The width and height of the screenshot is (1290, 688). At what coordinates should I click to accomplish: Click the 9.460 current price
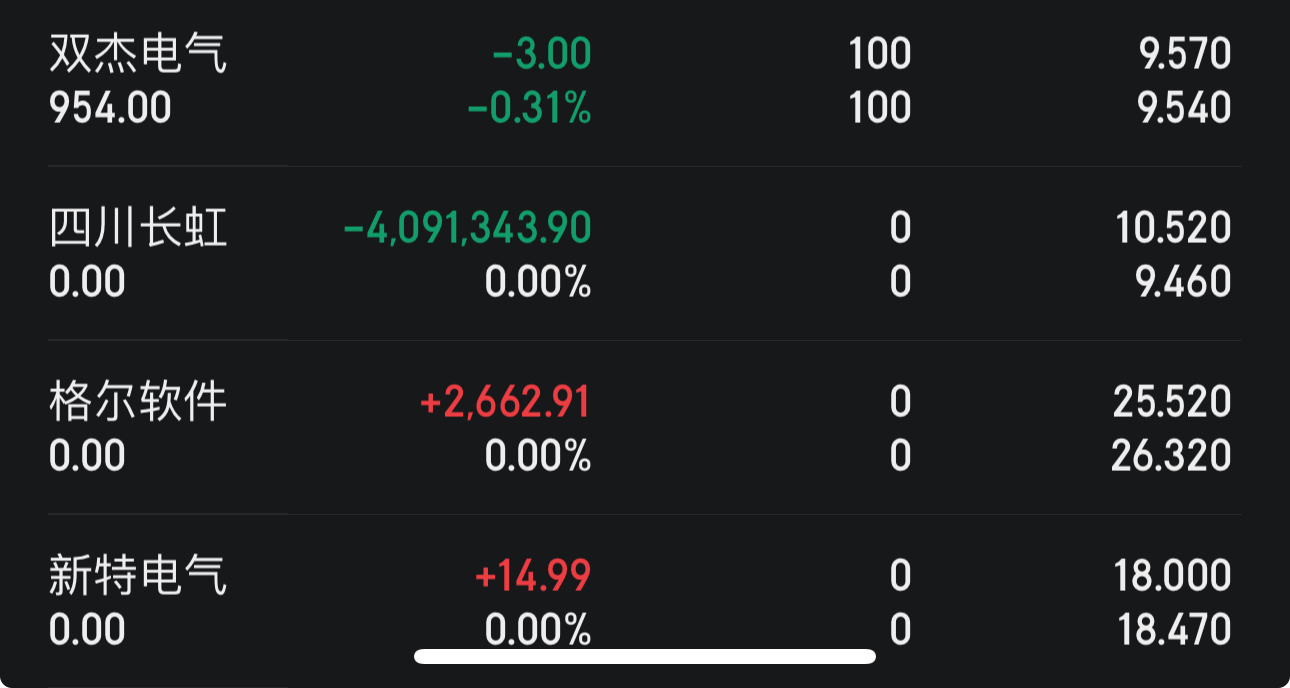click(1185, 282)
